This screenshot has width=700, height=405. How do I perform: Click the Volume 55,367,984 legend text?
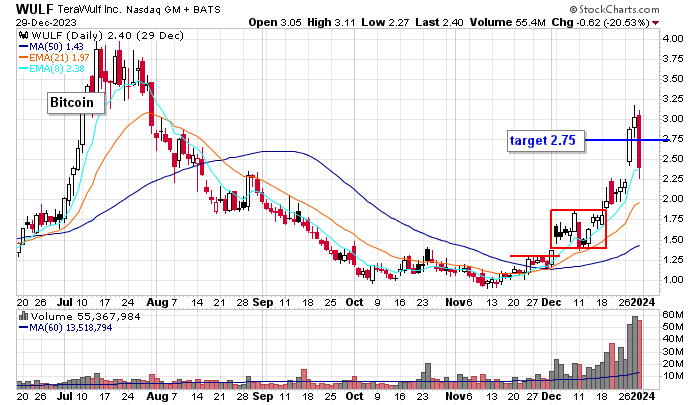(x=85, y=317)
